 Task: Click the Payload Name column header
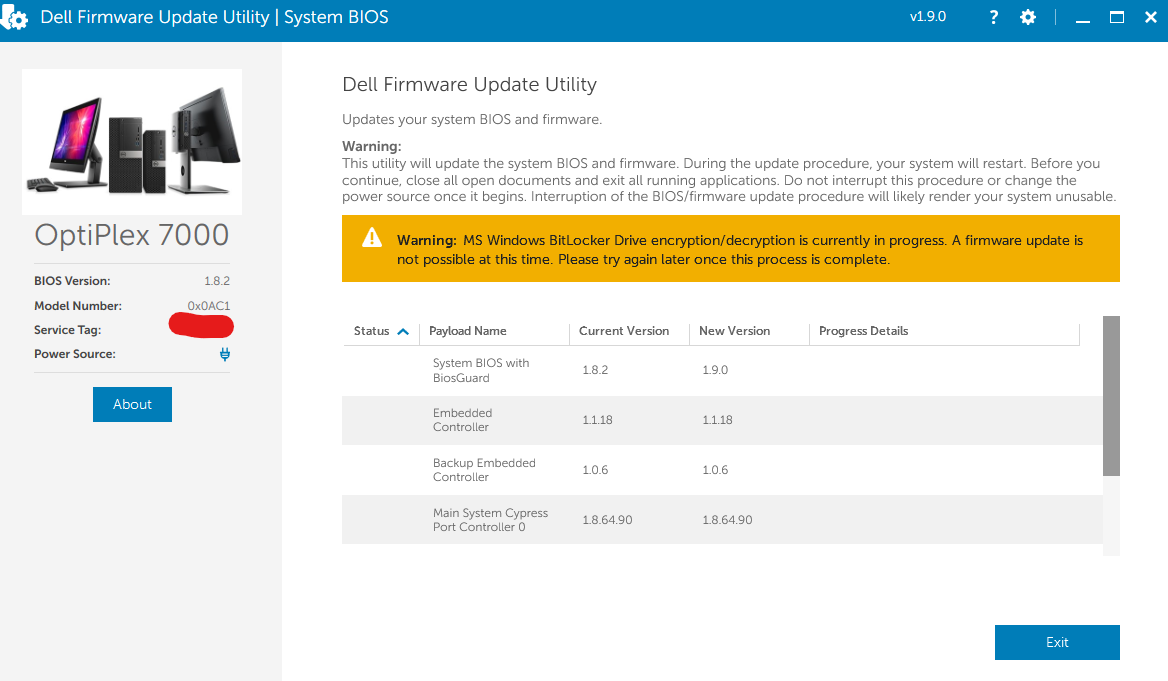click(468, 331)
